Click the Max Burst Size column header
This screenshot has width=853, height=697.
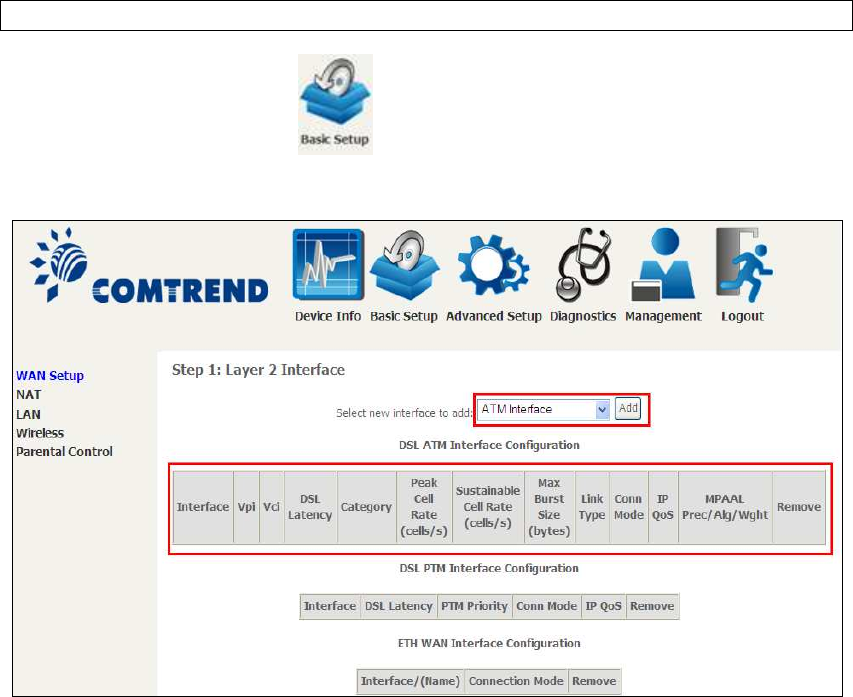(x=549, y=507)
